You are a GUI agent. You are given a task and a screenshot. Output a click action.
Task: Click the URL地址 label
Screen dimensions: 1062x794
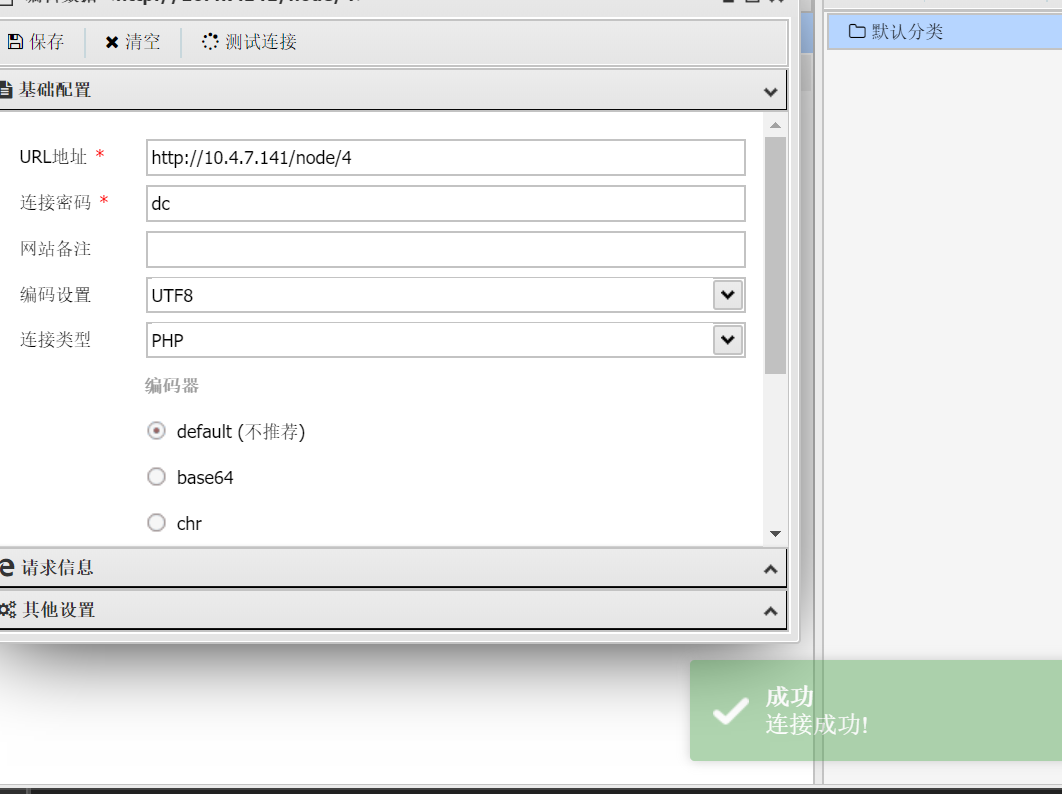(x=54, y=157)
